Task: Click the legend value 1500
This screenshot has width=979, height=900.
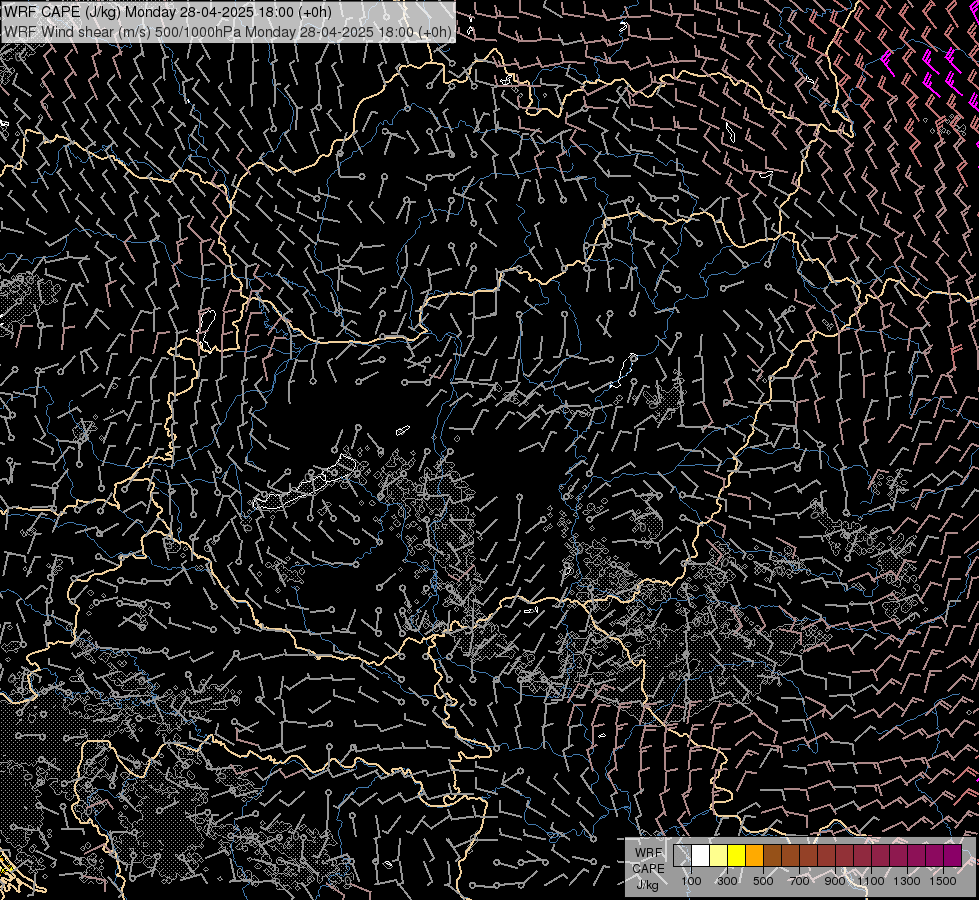Action: [x=943, y=881]
